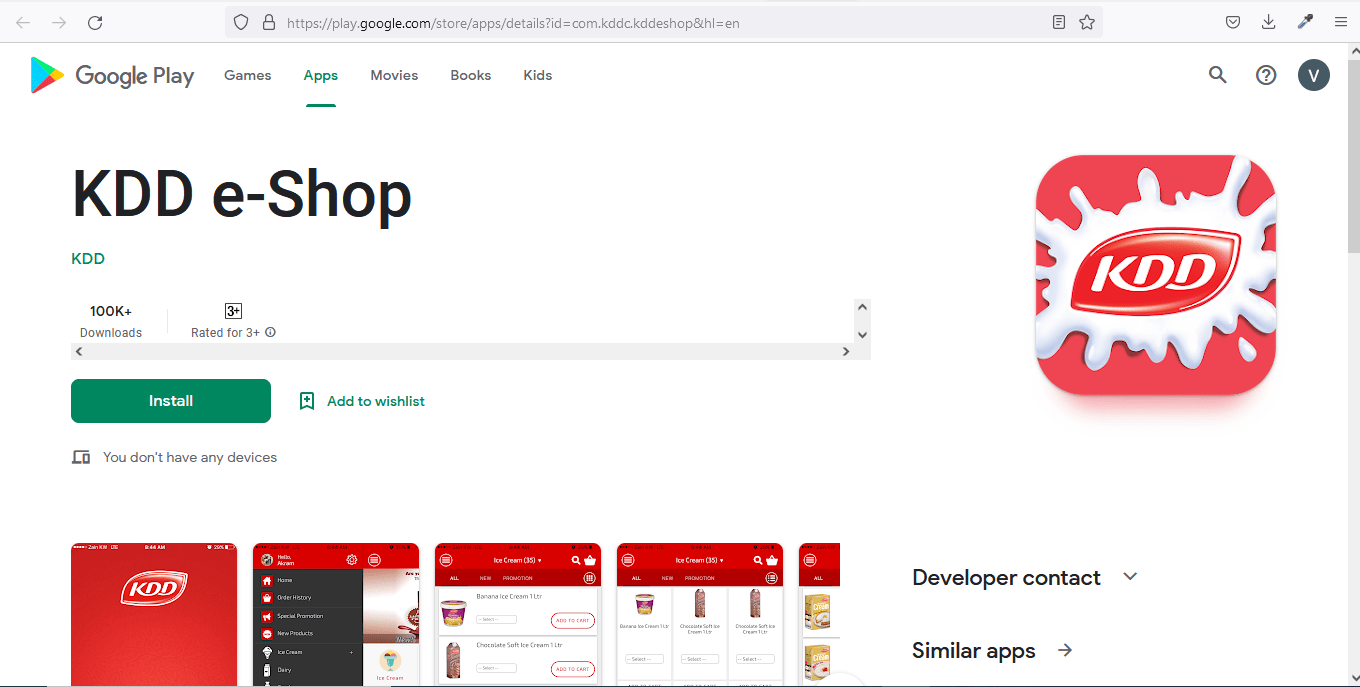This screenshot has width=1360, height=687.
Task: Open the Firefox hamburger application menu
Action: 1340,22
